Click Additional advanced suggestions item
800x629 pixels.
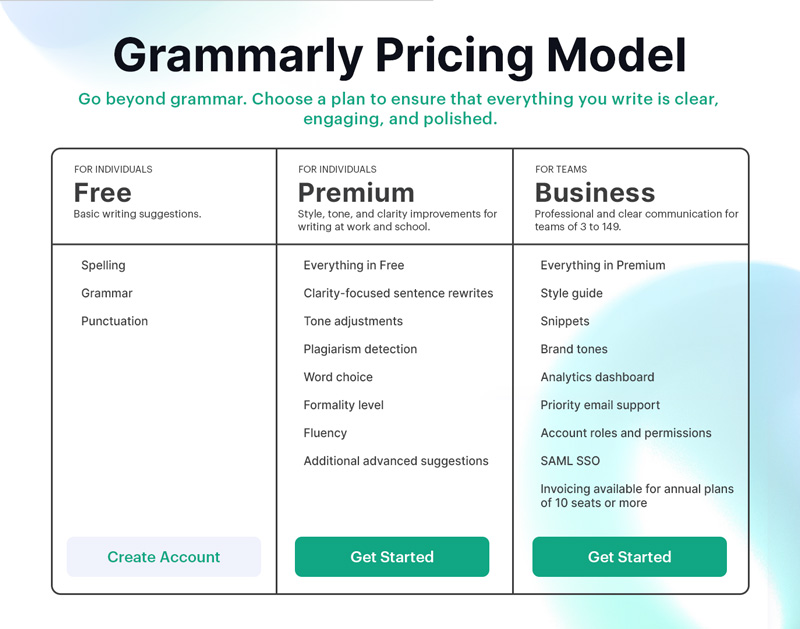[x=396, y=461]
